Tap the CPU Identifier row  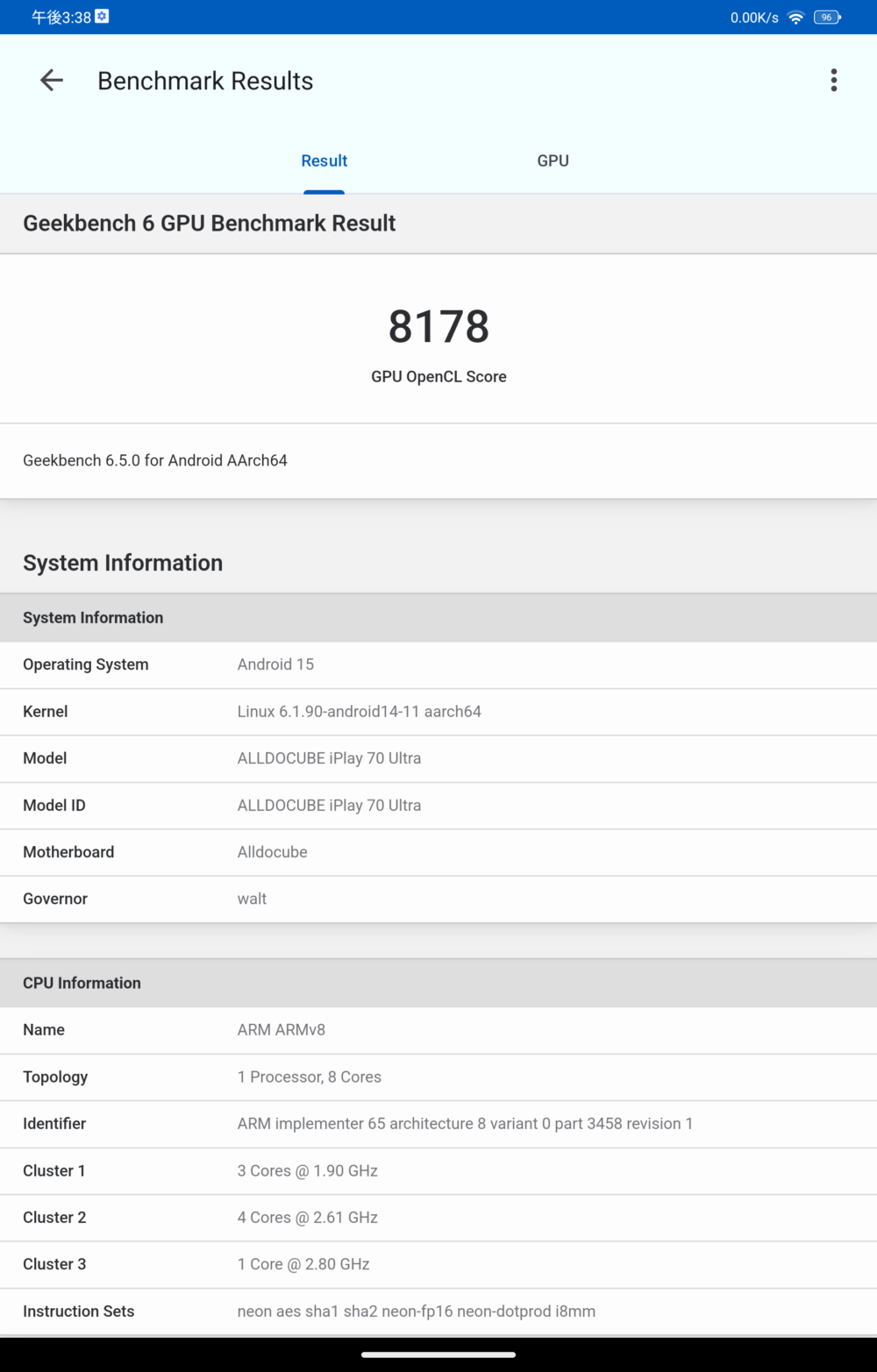click(438, 1124)
